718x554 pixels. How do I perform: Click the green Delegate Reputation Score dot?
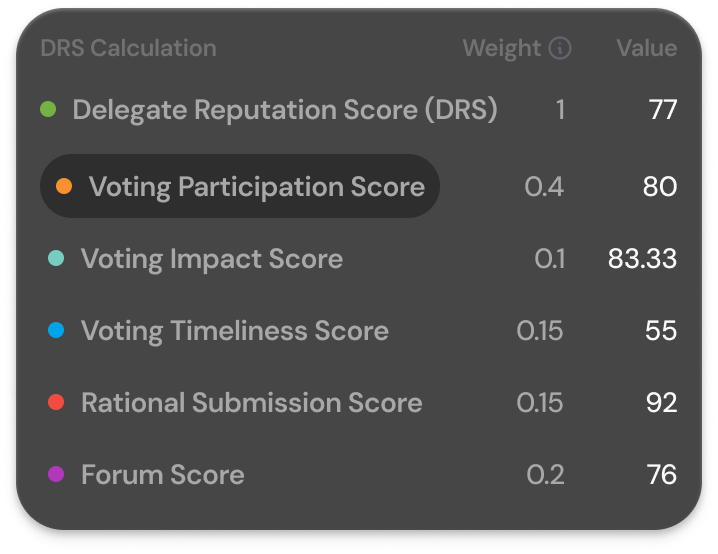(x=48, y=110)
